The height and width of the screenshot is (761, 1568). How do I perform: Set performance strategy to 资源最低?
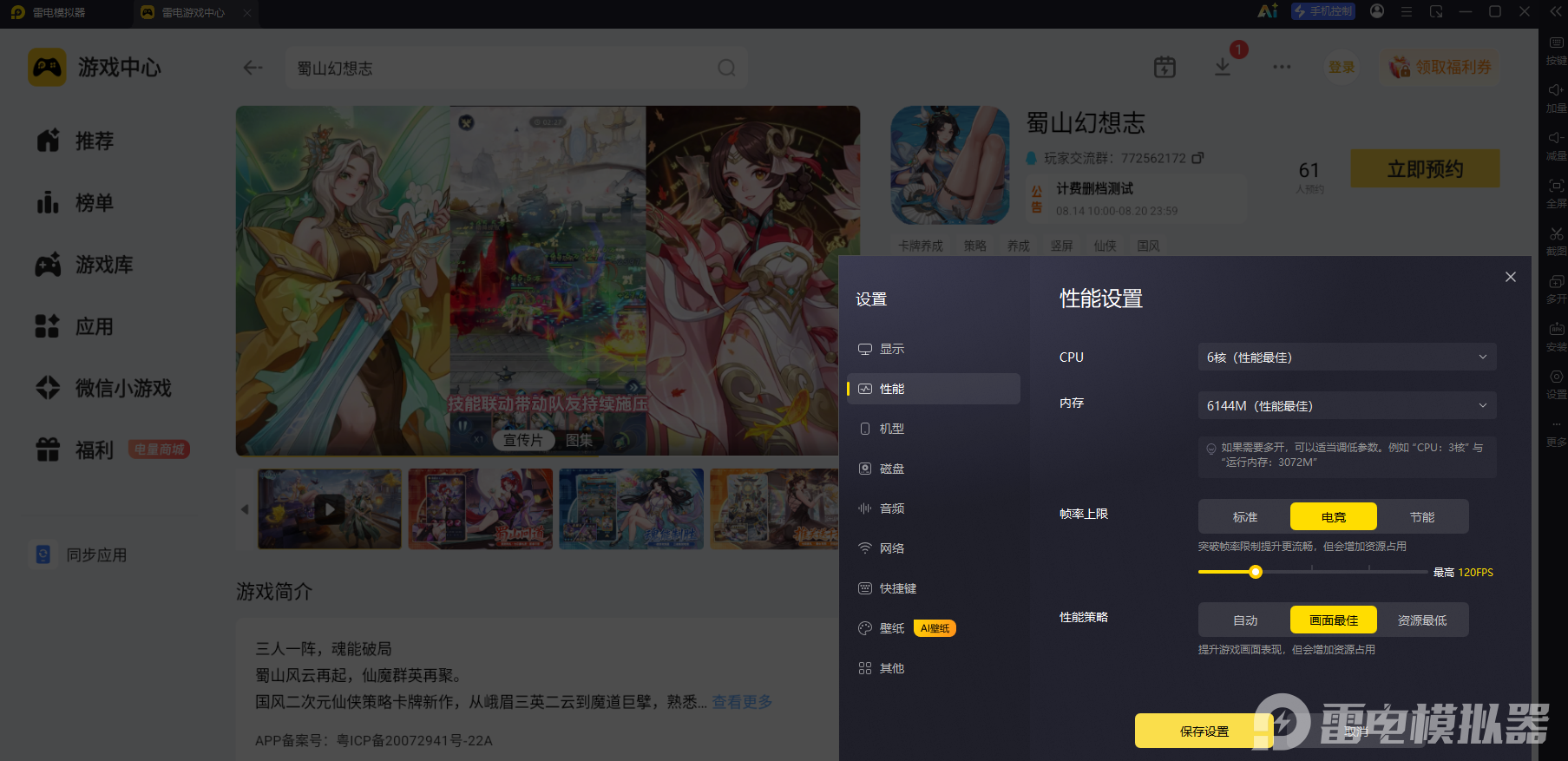1422,620
